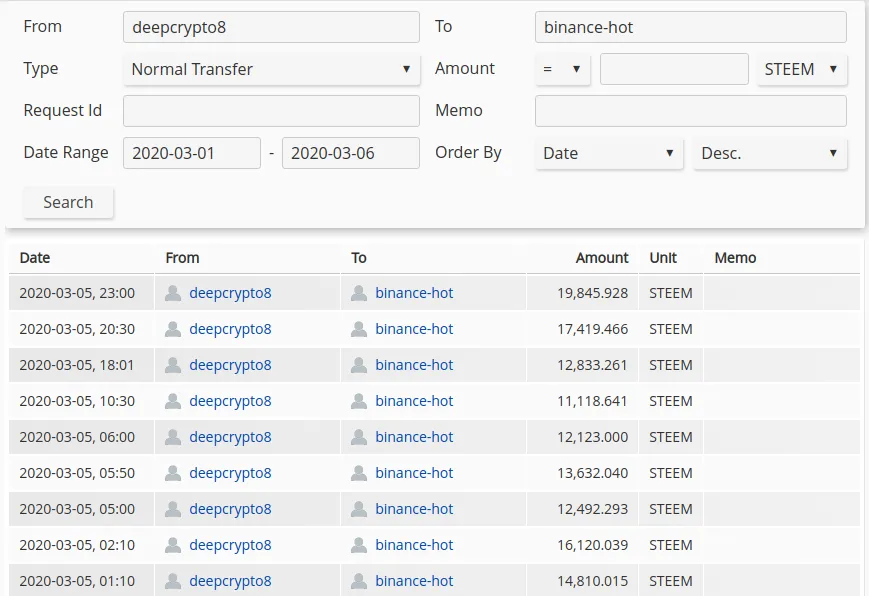Open deepcrypto8 link in the 18:01 row
This screenshot has width=869, height=596.
point(230,365)
